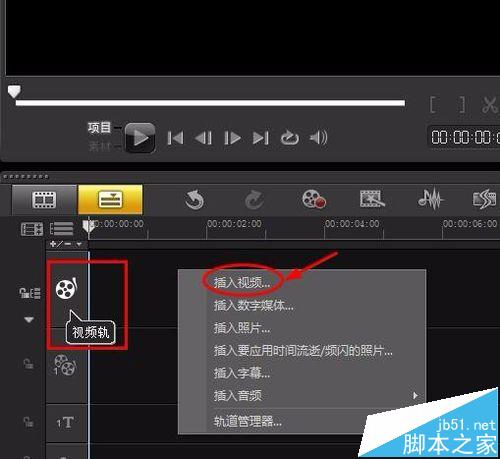Screen dimensions: 500x459
Task: Set Mark-in with the left bracket icon
Action: click(x=432, y=105)
